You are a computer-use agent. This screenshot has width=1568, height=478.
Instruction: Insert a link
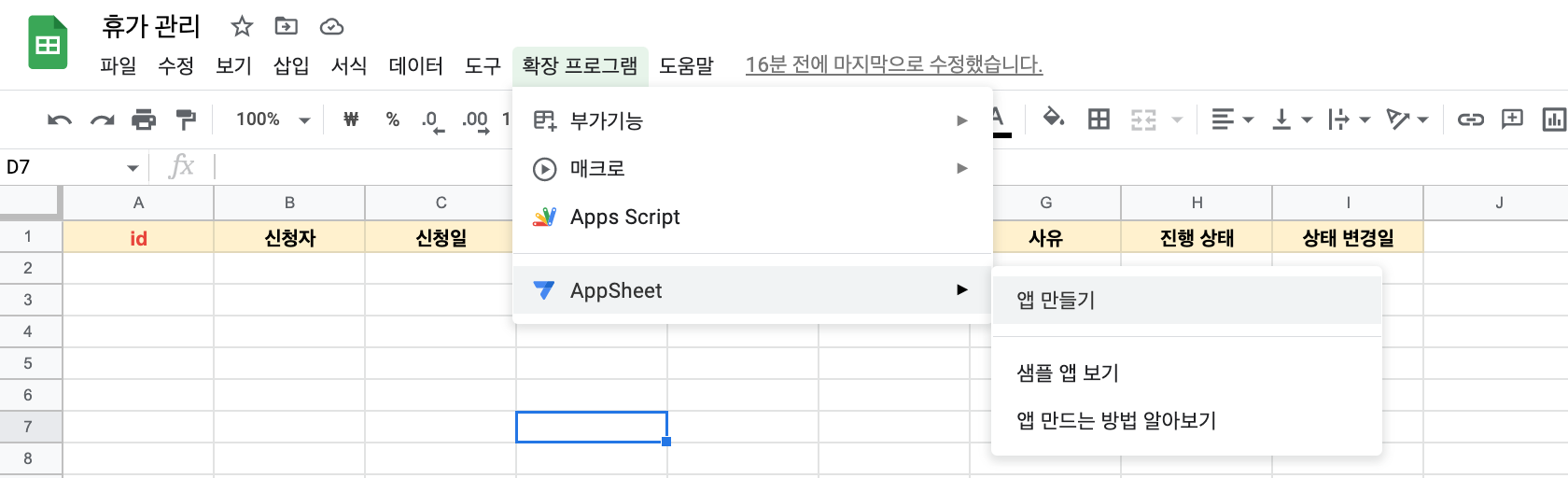click(x=1471, y=119)
